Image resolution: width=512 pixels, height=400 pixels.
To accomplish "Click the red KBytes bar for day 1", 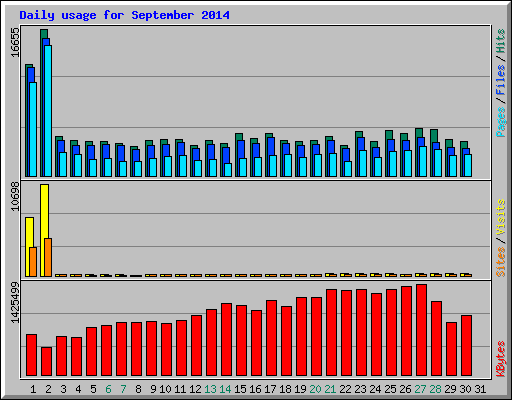I will click(31, 355).
